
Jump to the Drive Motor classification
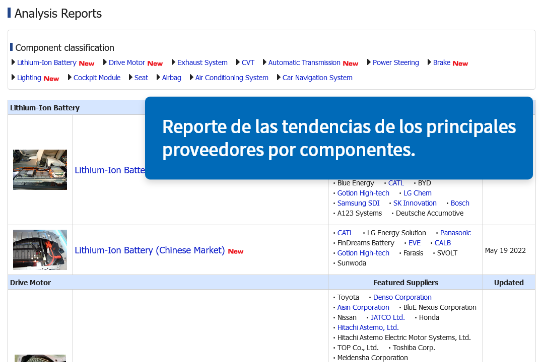(126, 63)
